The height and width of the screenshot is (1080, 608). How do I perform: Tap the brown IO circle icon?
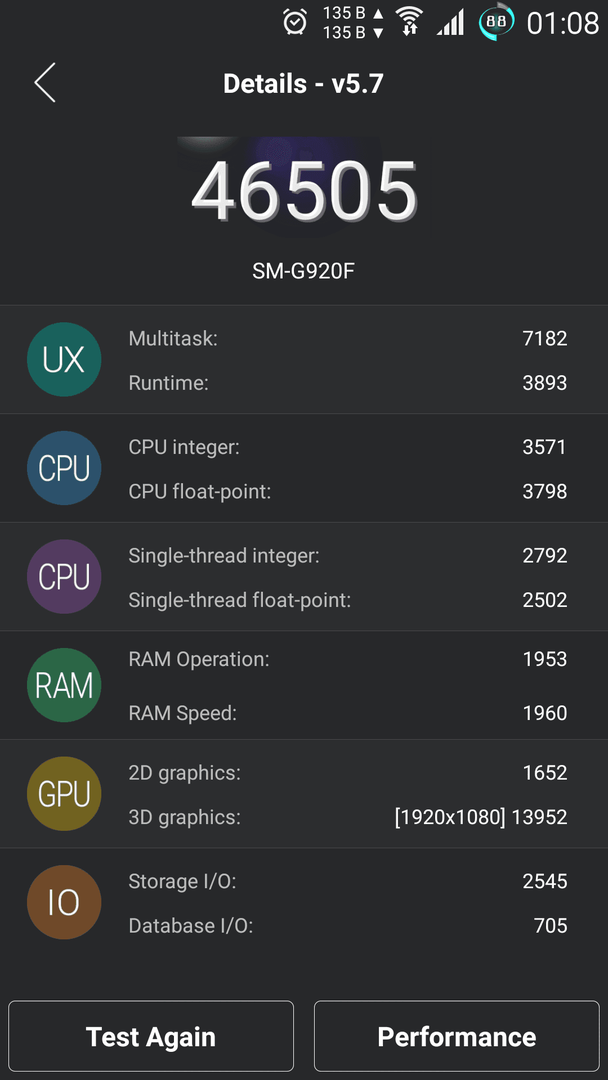[64, 902]
